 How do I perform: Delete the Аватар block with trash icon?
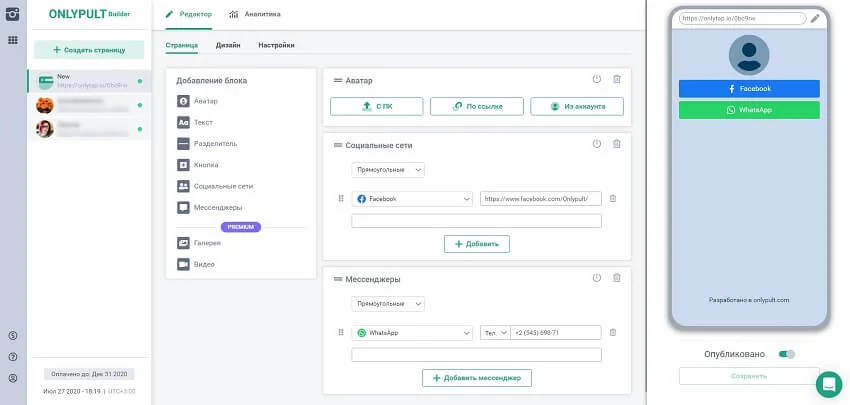pos(616,80)
